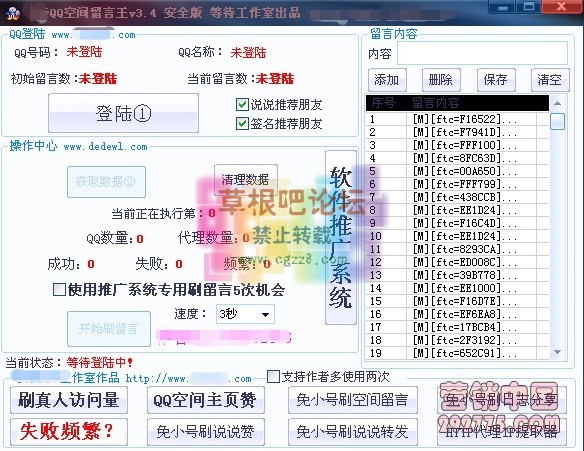Click the www.dedewl.com link text
This screenshot has width=584, height=451.
[x=105, y=147]
